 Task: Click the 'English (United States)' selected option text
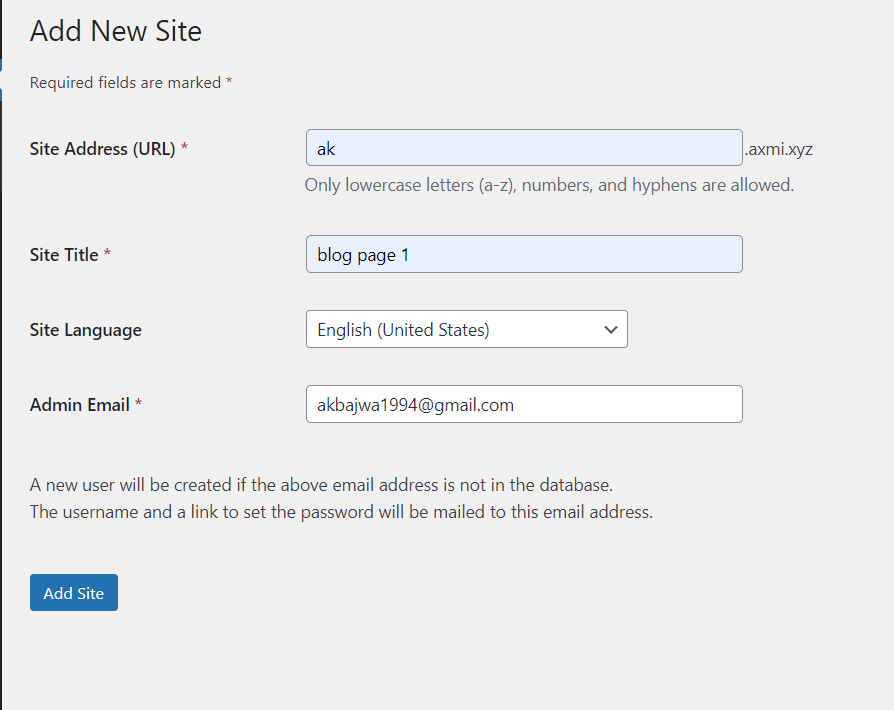point(403,330)
